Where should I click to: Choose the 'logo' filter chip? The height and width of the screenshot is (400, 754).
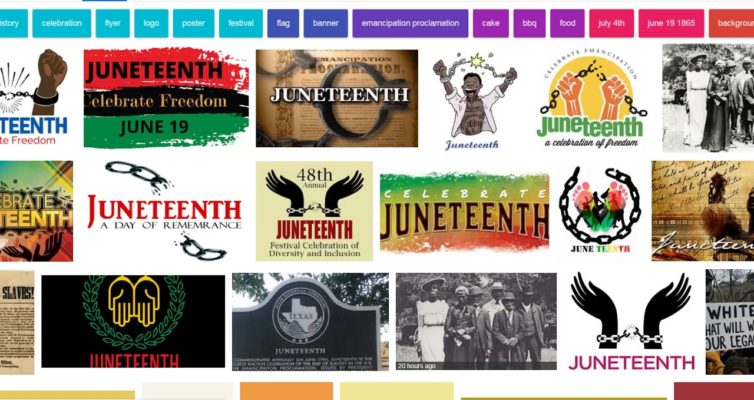tap(151, 23)
